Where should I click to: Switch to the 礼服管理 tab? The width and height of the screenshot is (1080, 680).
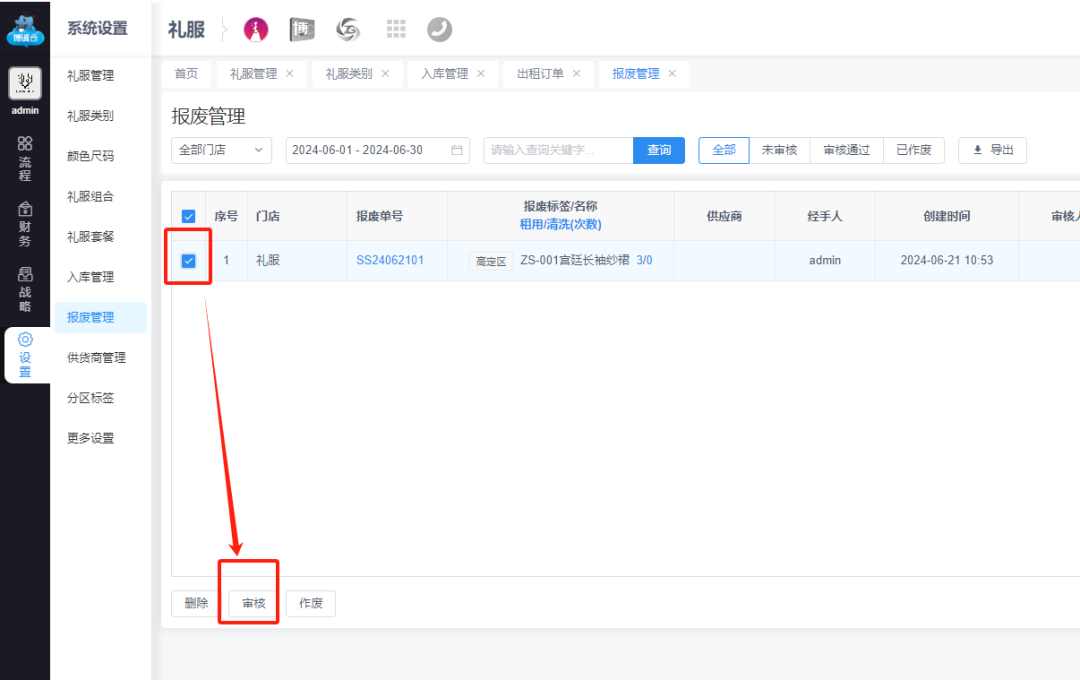point(253,74)
